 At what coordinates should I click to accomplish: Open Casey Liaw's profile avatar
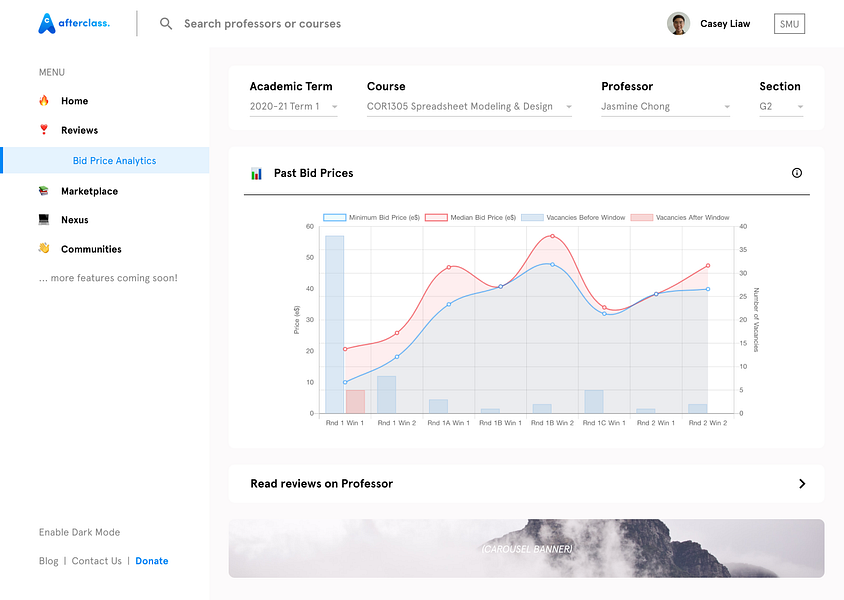tap(678, 24)
